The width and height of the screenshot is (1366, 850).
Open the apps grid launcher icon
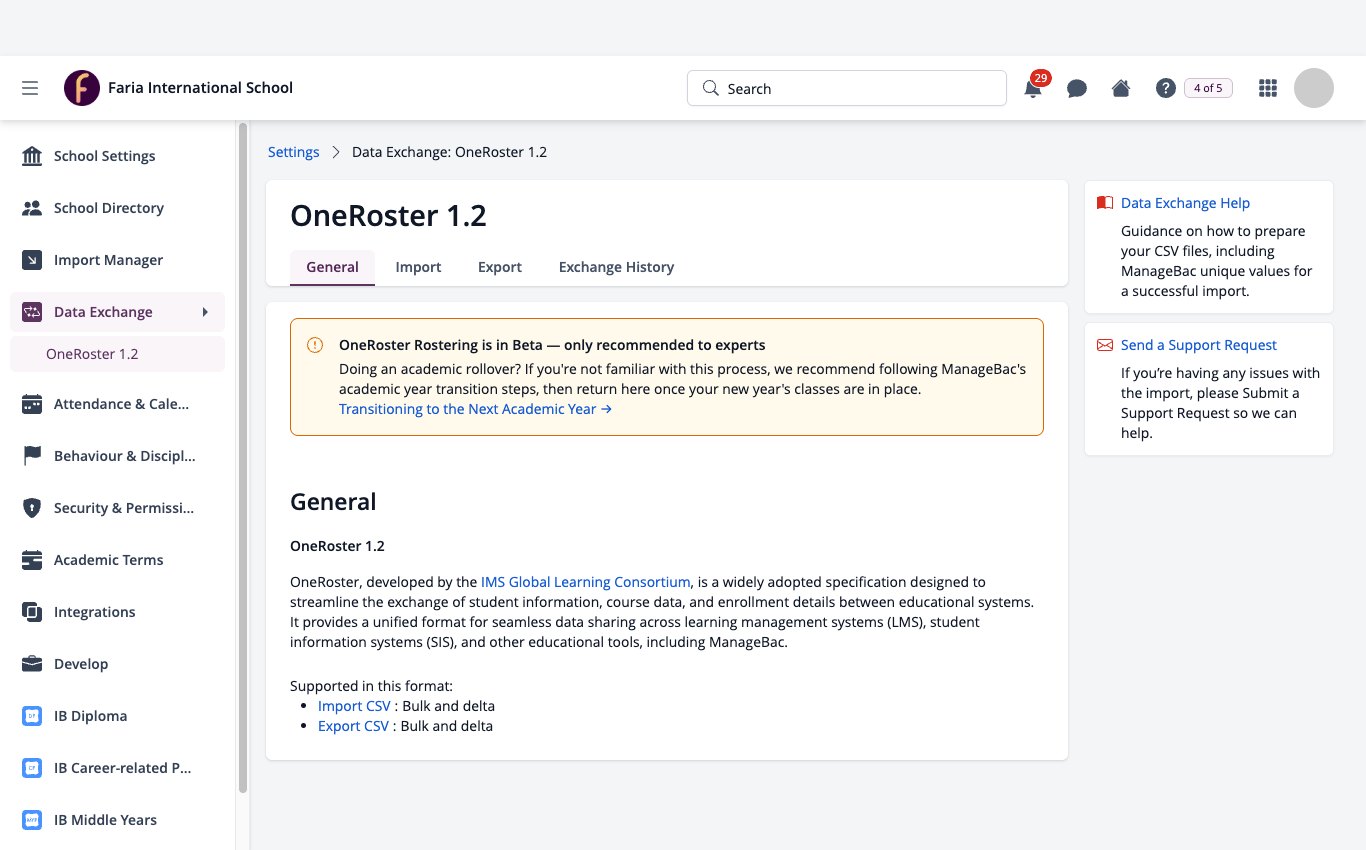tap(1268, 88)
